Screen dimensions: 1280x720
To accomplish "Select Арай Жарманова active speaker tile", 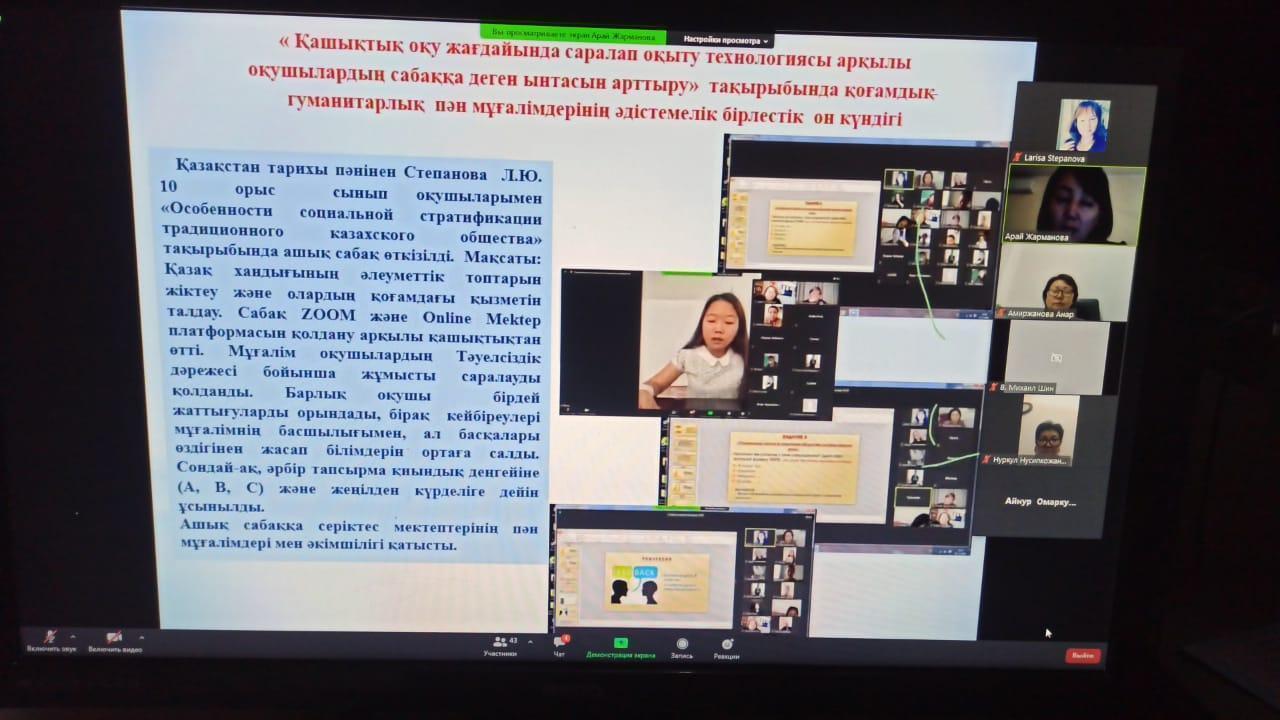I will click(x=1076, y=205).
